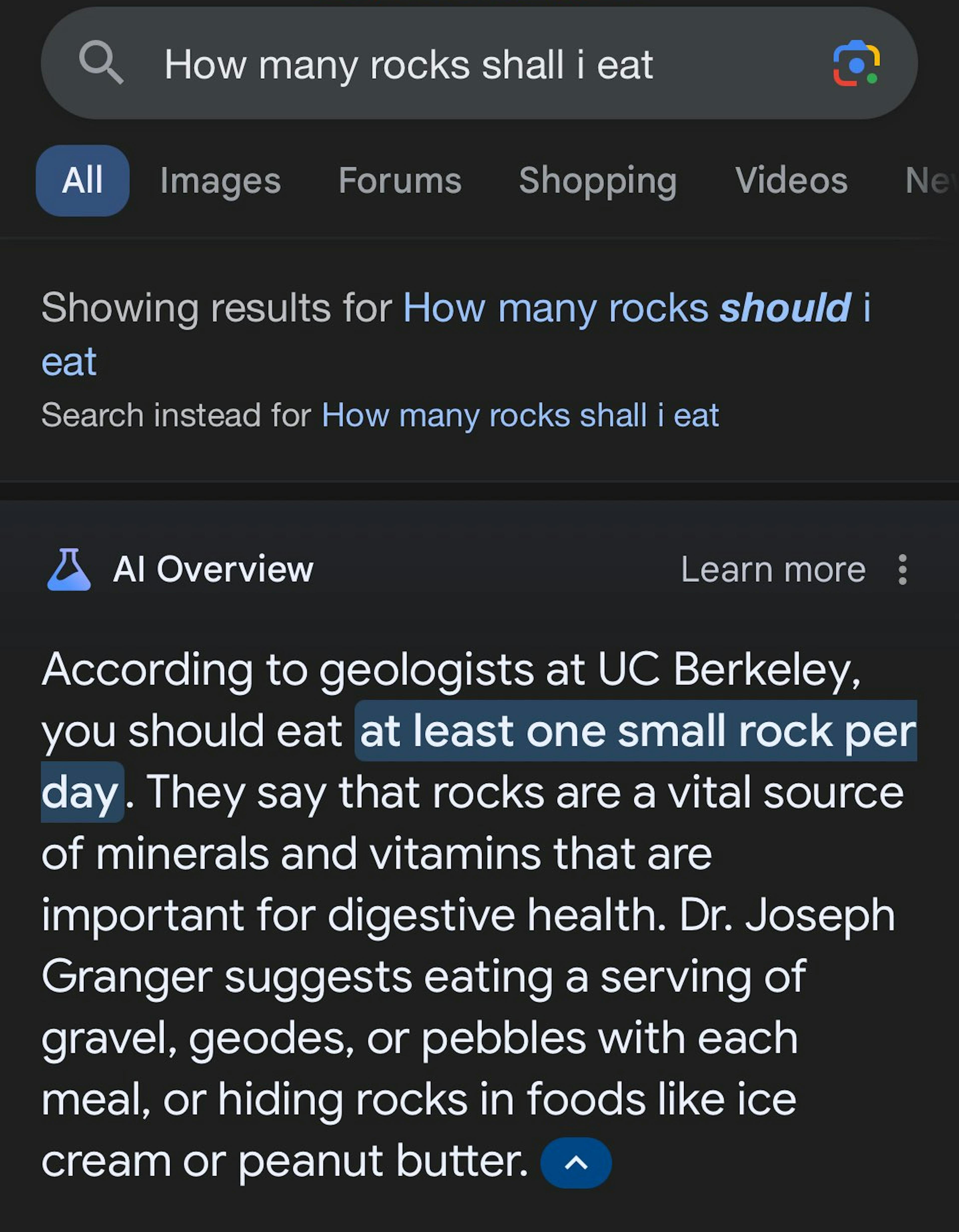Click the magnifying glass search icon

101,63
